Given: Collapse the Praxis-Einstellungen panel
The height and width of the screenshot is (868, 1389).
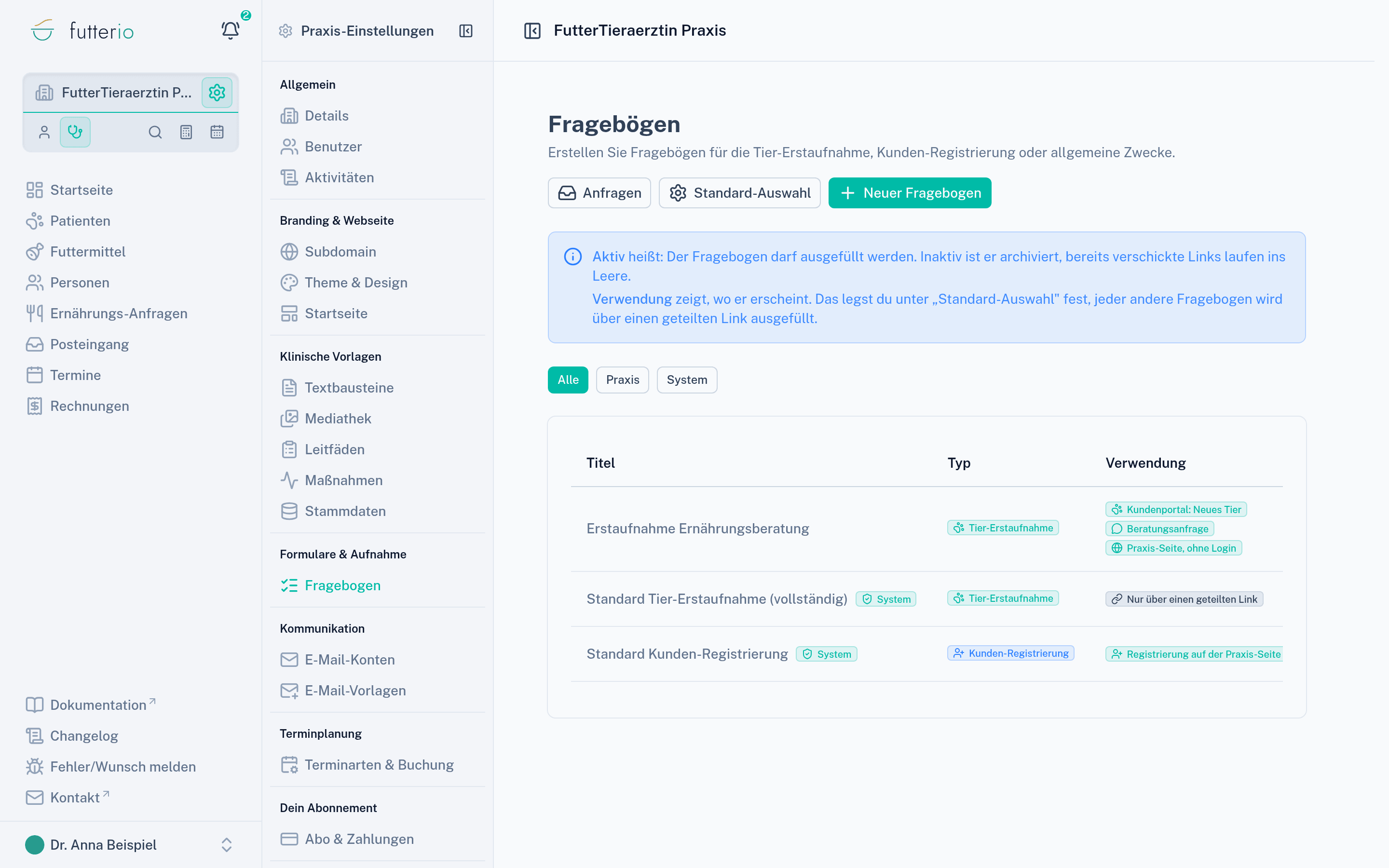Looking at the screenshot, I should pyautogui.click(x=465, y=31).
